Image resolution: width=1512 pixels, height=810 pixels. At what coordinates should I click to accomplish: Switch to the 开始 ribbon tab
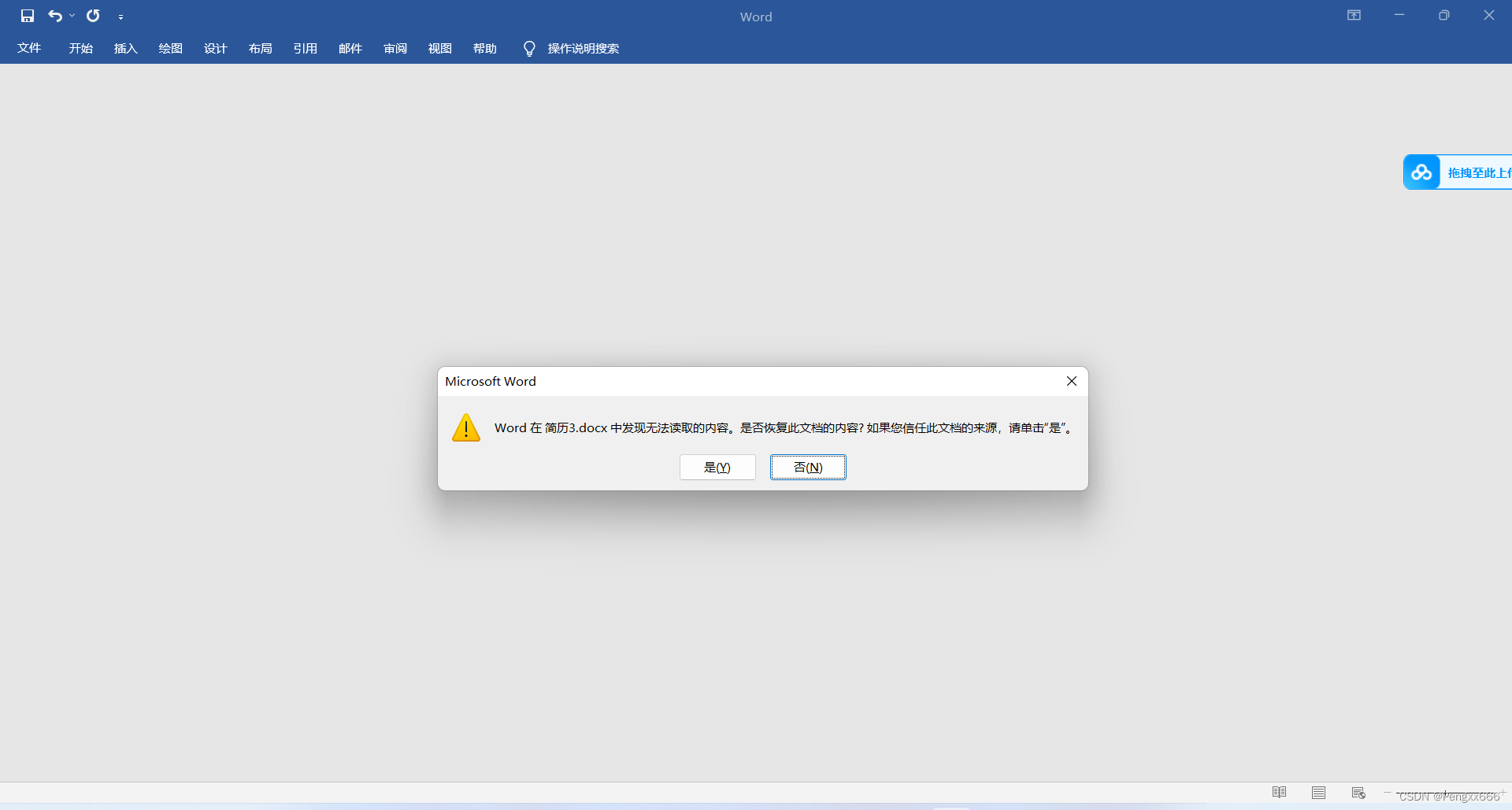click(81, 48)
